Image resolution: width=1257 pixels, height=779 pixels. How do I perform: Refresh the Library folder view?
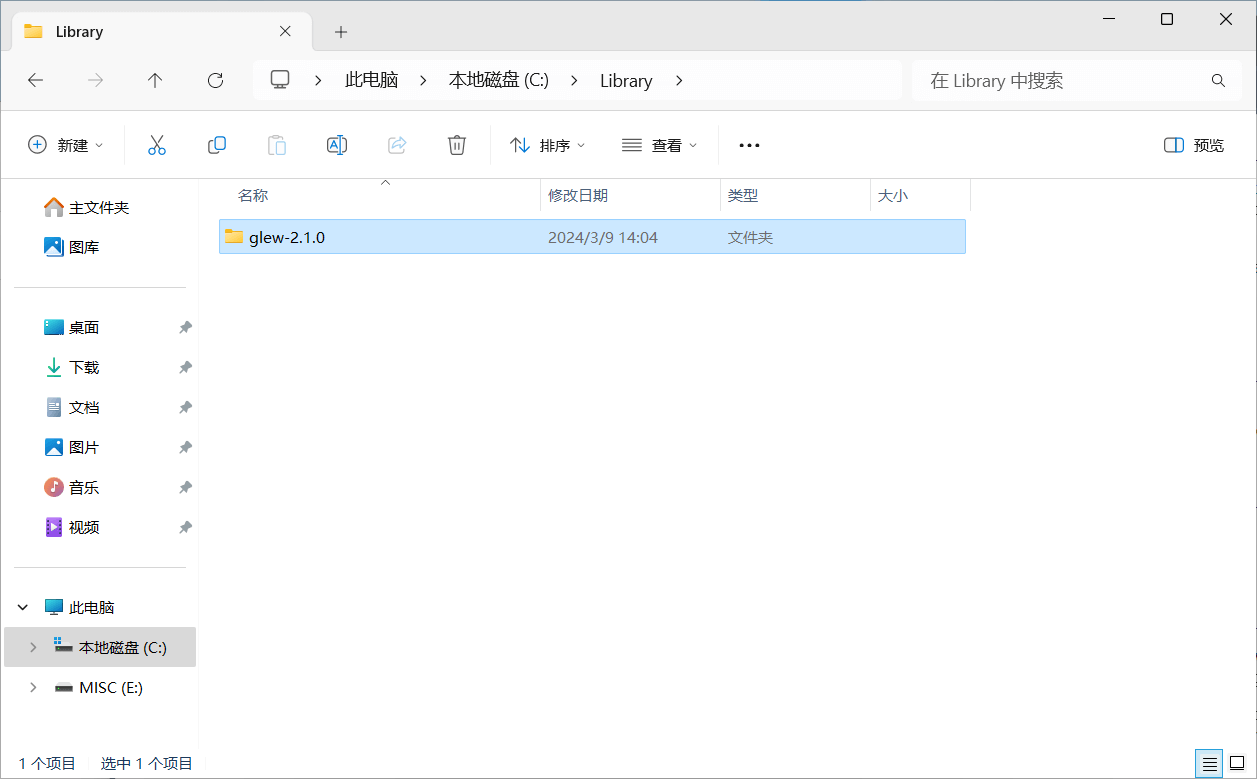tap(215, 81)
